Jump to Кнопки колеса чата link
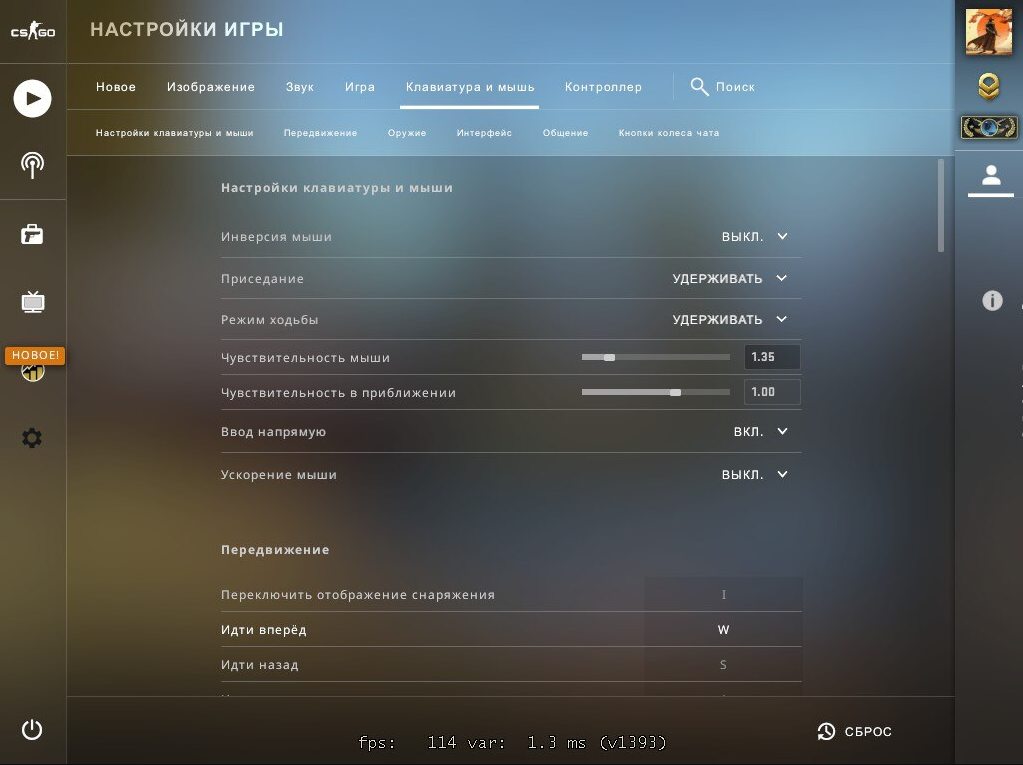Image resolution: width=1023 pixels, height=765 pixels. click(669, 133)
